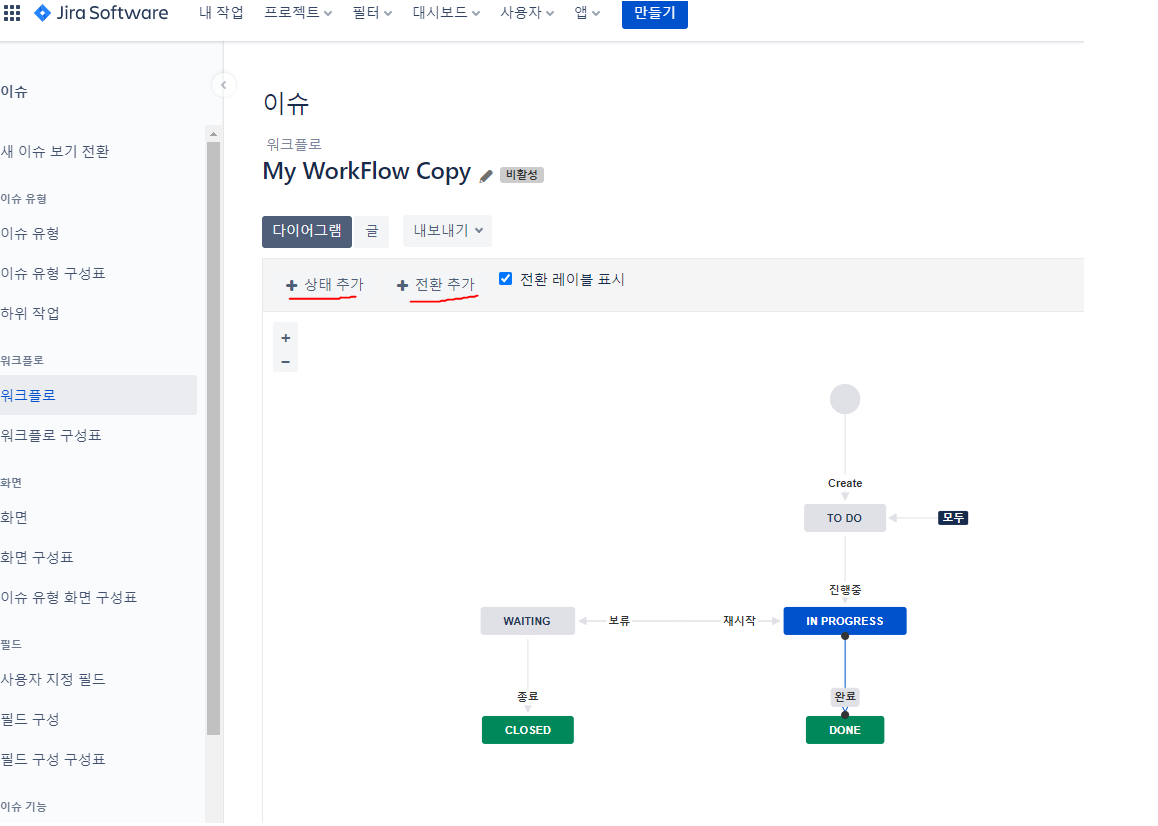This screenshot has height=826, width=1158.
Task: Open the 프로젝트 dropdown menu
Action: tap(298, 13)
